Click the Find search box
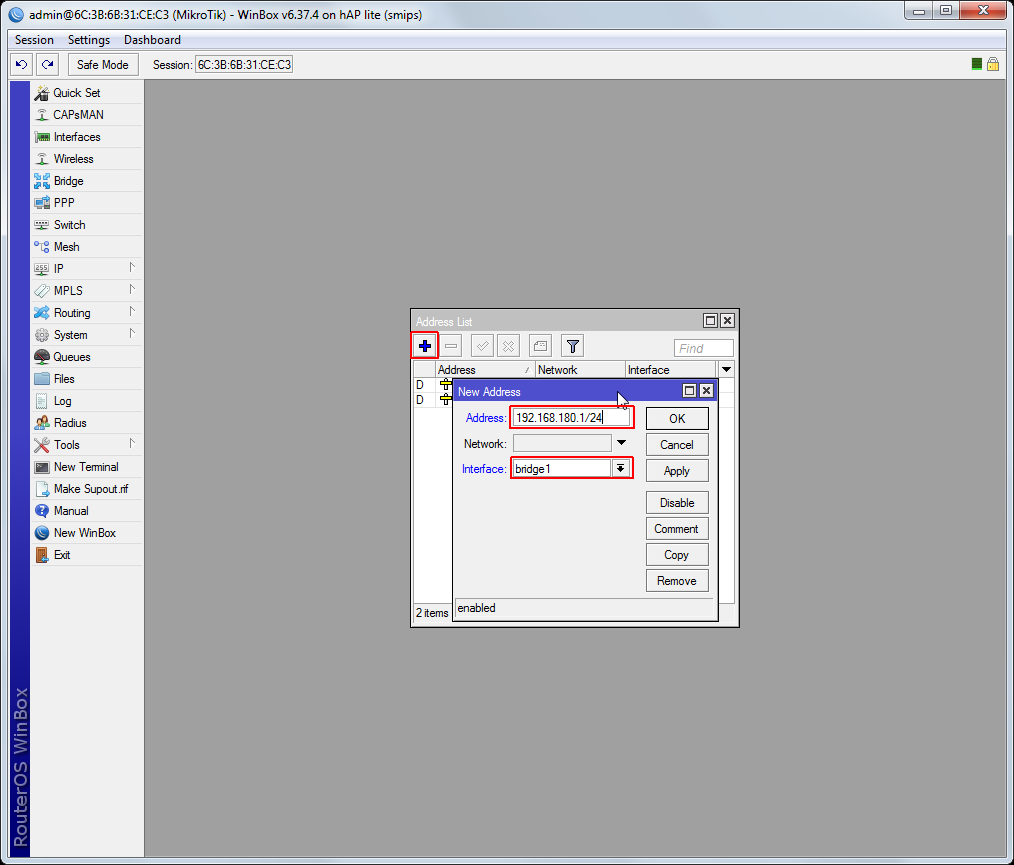 (x=704, y=348)
